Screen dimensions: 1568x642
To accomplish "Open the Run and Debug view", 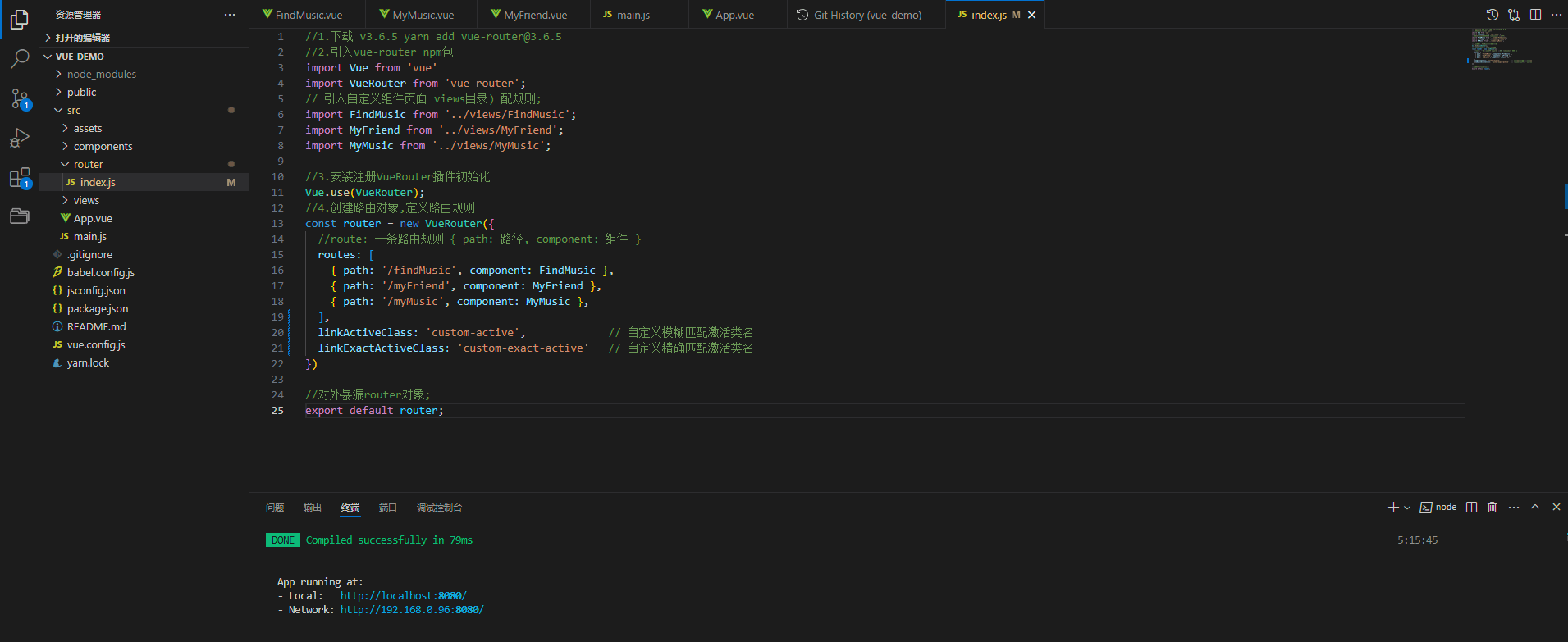I will 19,138.
